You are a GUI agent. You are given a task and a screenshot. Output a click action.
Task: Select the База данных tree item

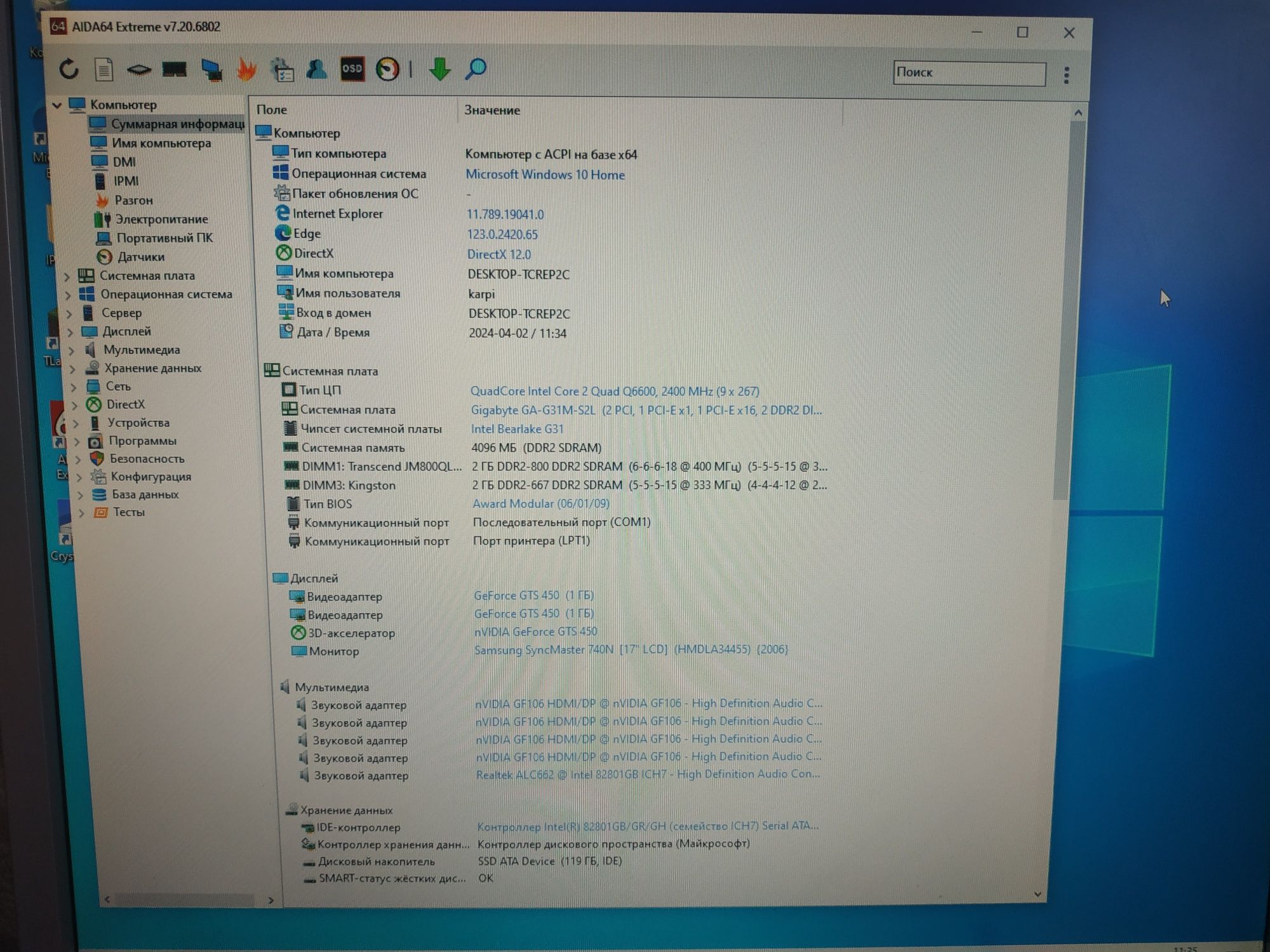pos(136,494)
